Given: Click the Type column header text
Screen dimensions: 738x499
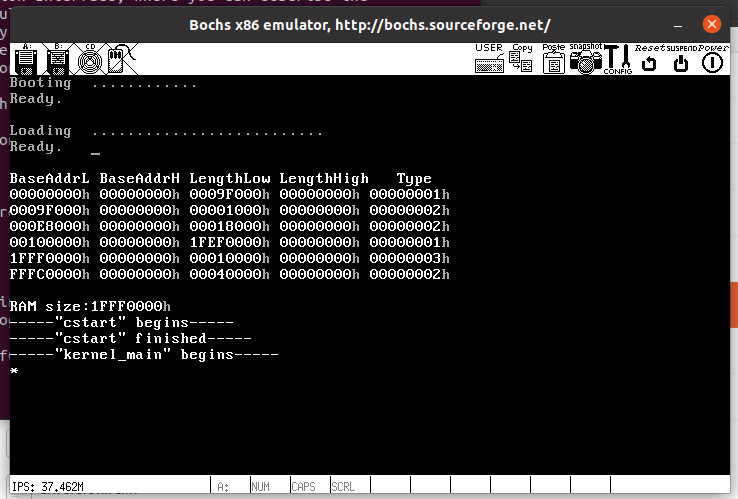Looking at the screenshot, I should coord(414,179).
